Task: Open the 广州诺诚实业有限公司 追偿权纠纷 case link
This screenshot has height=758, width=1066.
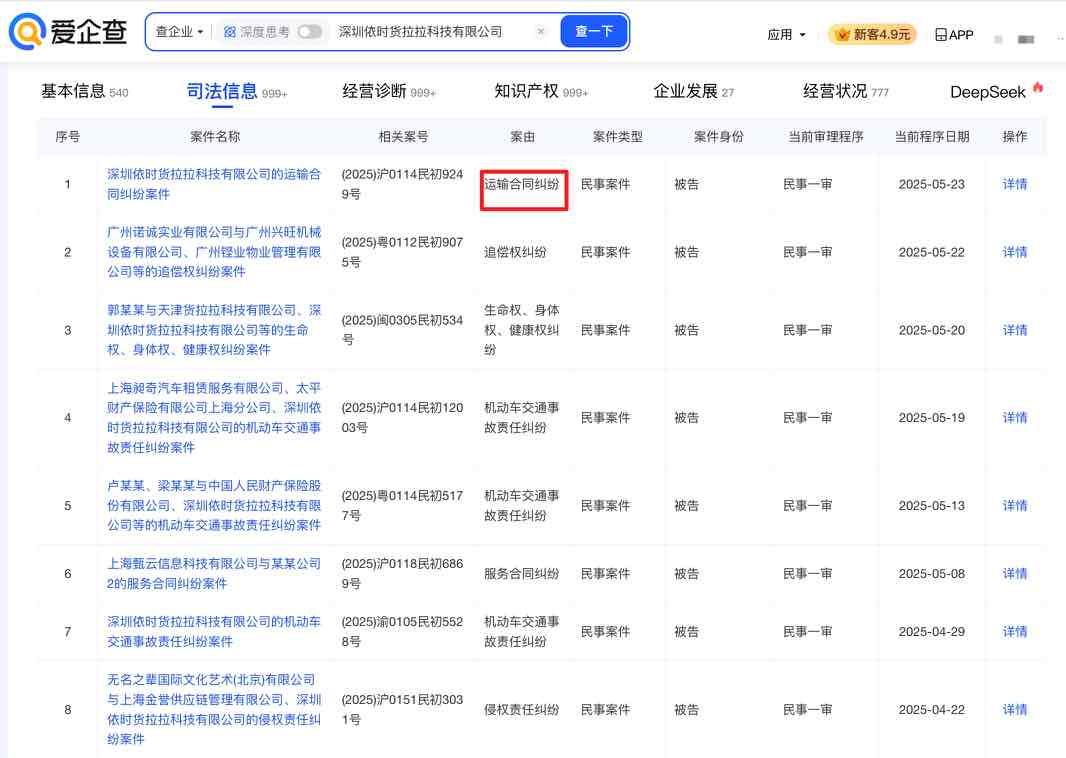Action: coord(214,252)
